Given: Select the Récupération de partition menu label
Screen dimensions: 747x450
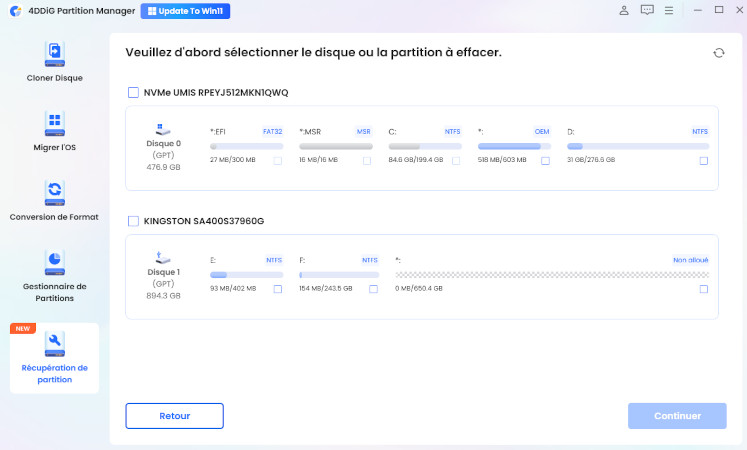Looking at the screenshot, I should (x=55, y=374).
